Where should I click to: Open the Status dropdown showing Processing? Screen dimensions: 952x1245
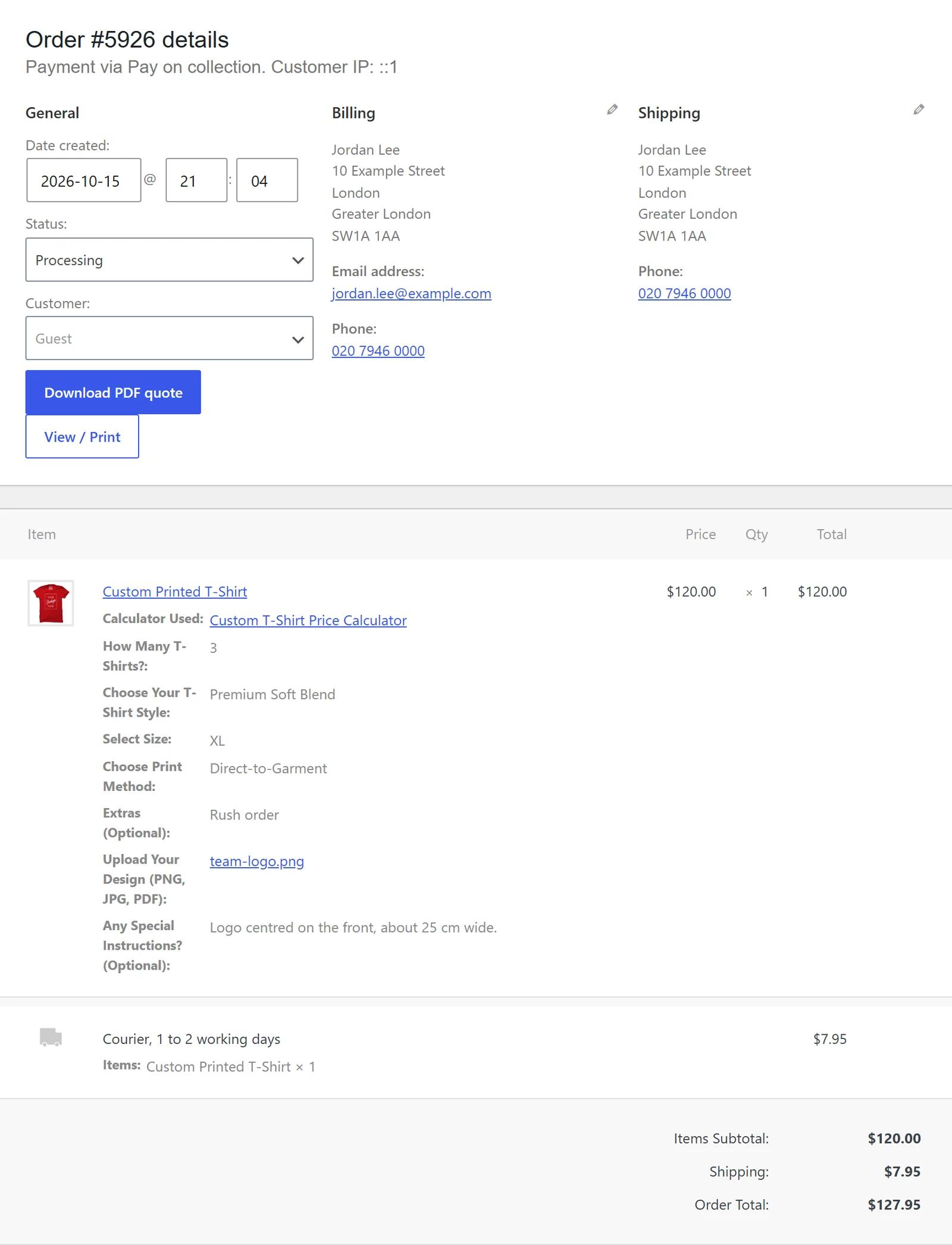coord(170,260)
